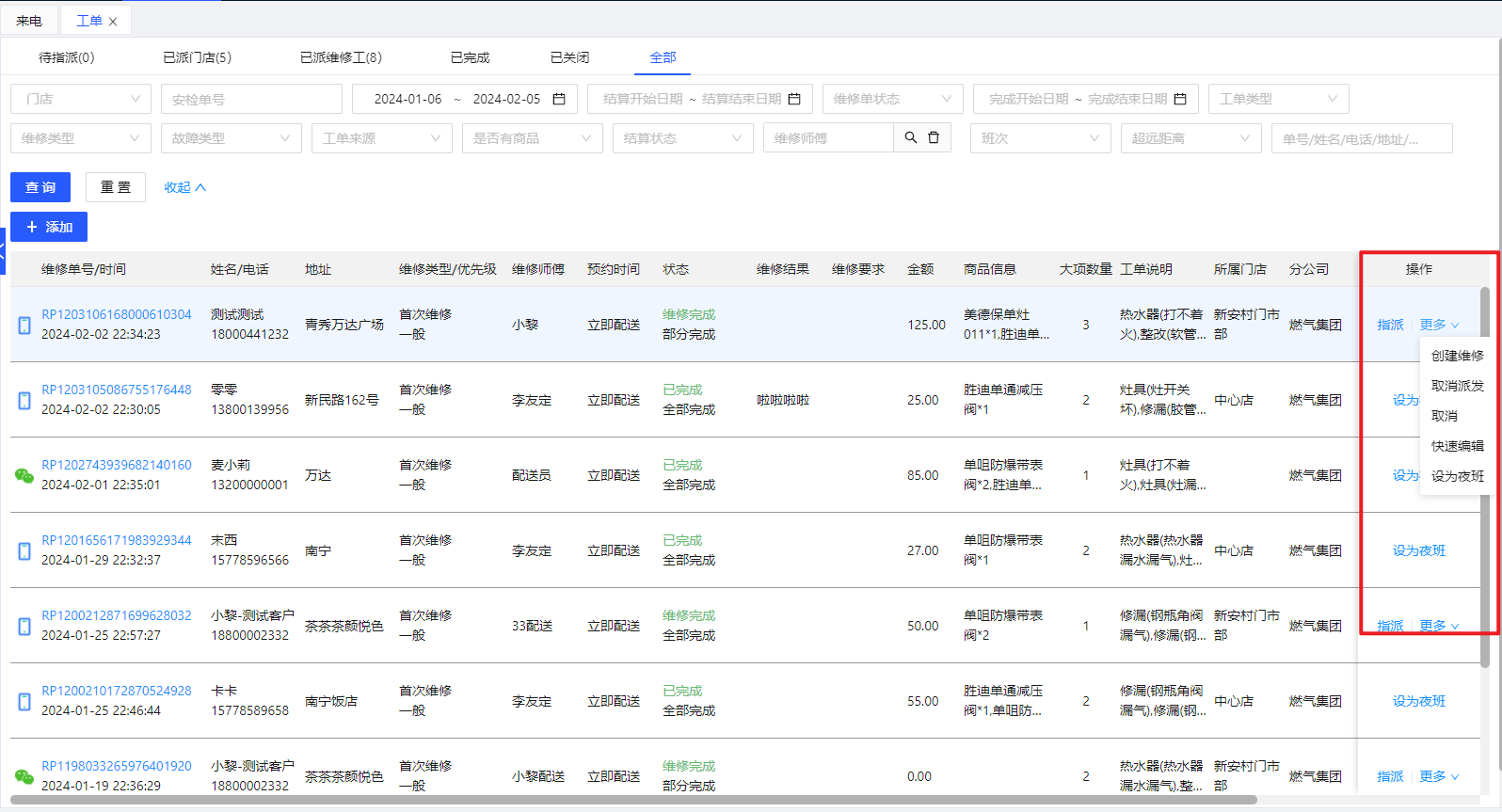The height and width of the screenshot is (812, 1502).
Task: Click 指派 in the 小黎配送 row
Action: click(1390, 776)
